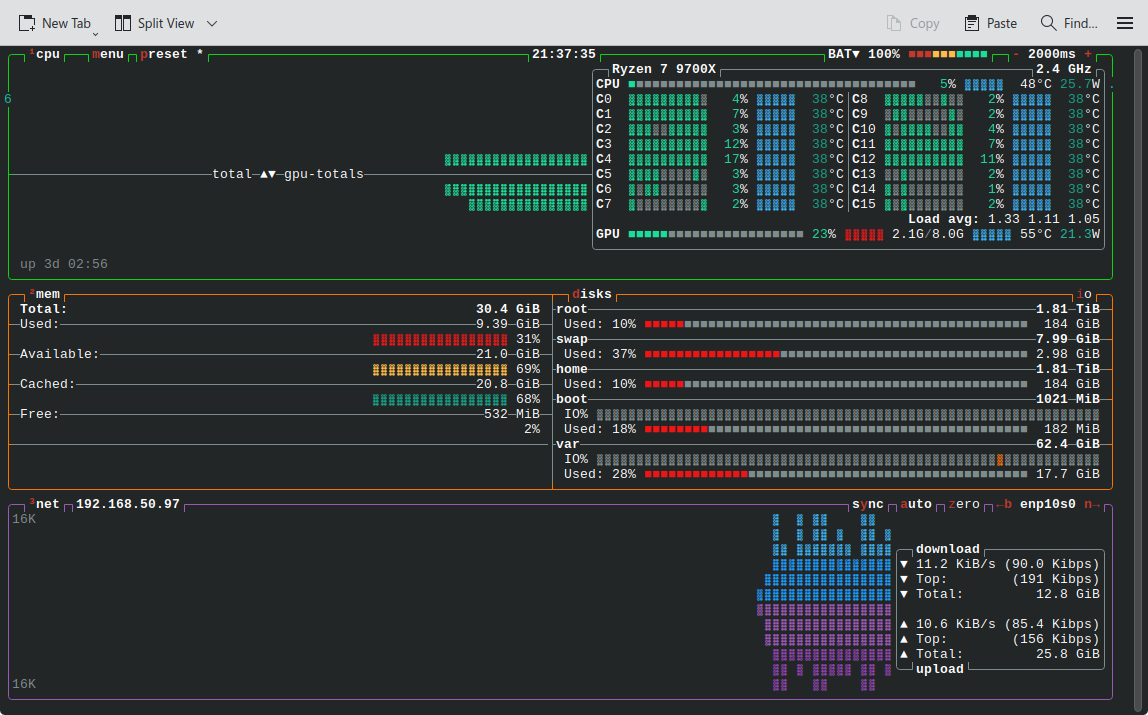Image resolution: width=1148 pixels, height=715 pixels.
Task: Toggle the cpu box label
Action: [45, 54]
